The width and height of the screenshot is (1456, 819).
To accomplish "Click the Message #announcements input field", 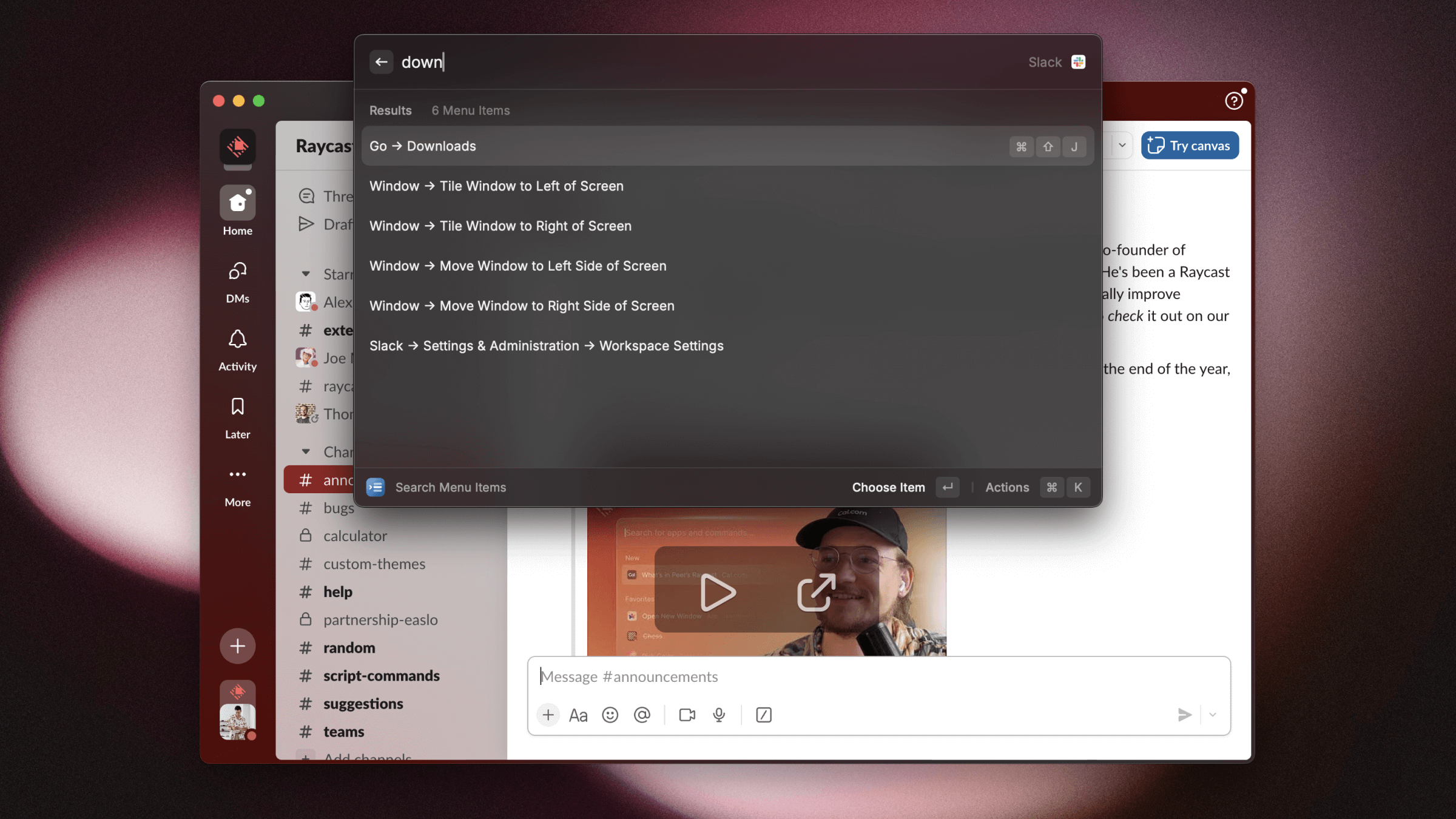I will [878, 677].
